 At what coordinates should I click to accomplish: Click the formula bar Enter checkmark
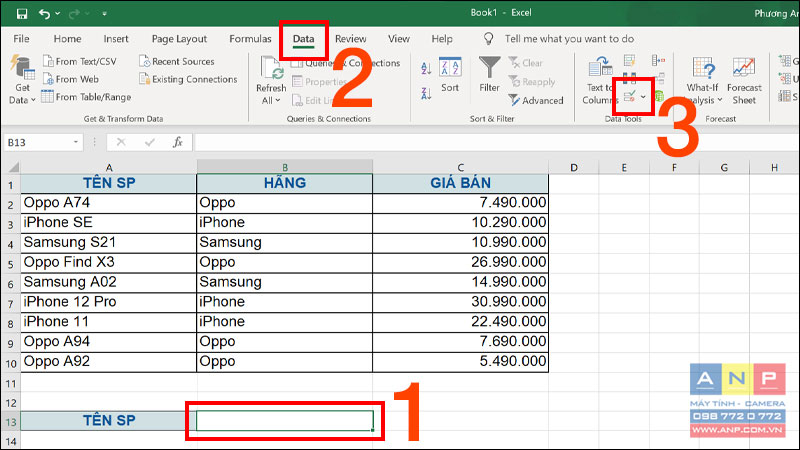tap(149, 142)
